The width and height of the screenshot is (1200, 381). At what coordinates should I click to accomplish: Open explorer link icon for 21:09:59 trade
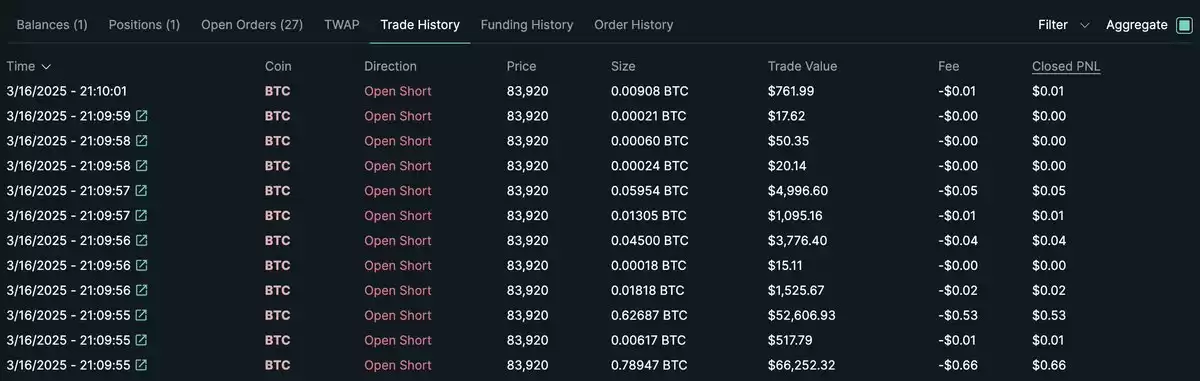tap(142, 116)
